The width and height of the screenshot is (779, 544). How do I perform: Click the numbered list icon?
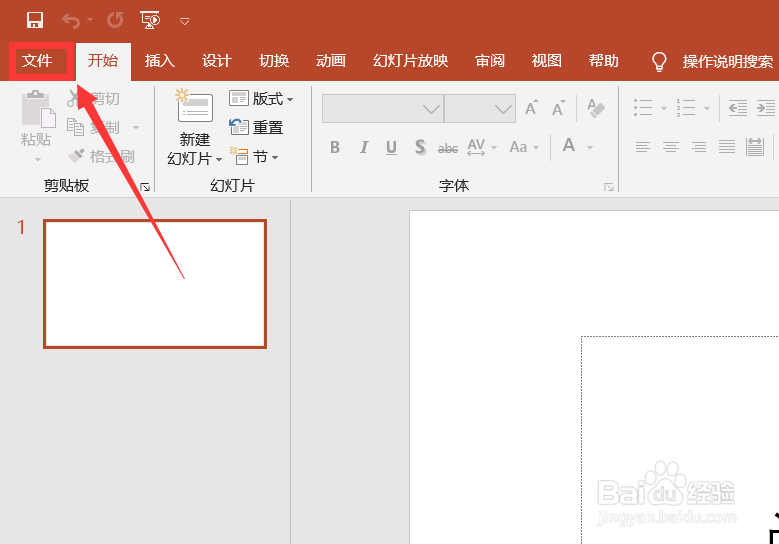point(686,107)
